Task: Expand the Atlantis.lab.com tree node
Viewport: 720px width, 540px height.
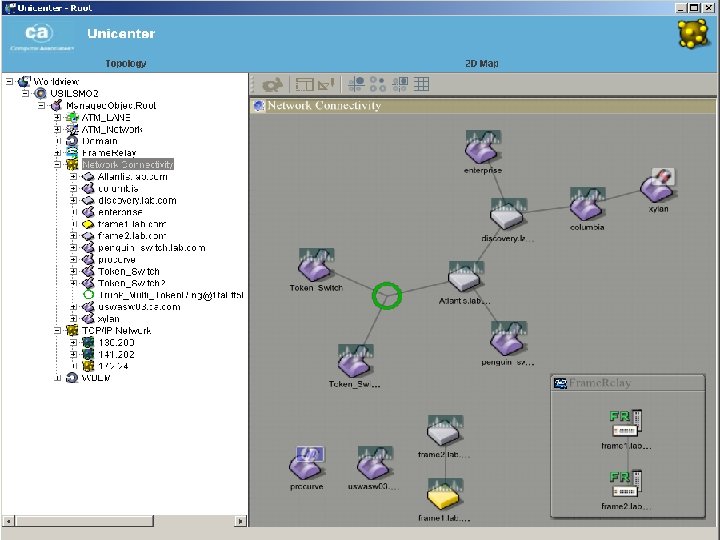Action: point(73,176)
